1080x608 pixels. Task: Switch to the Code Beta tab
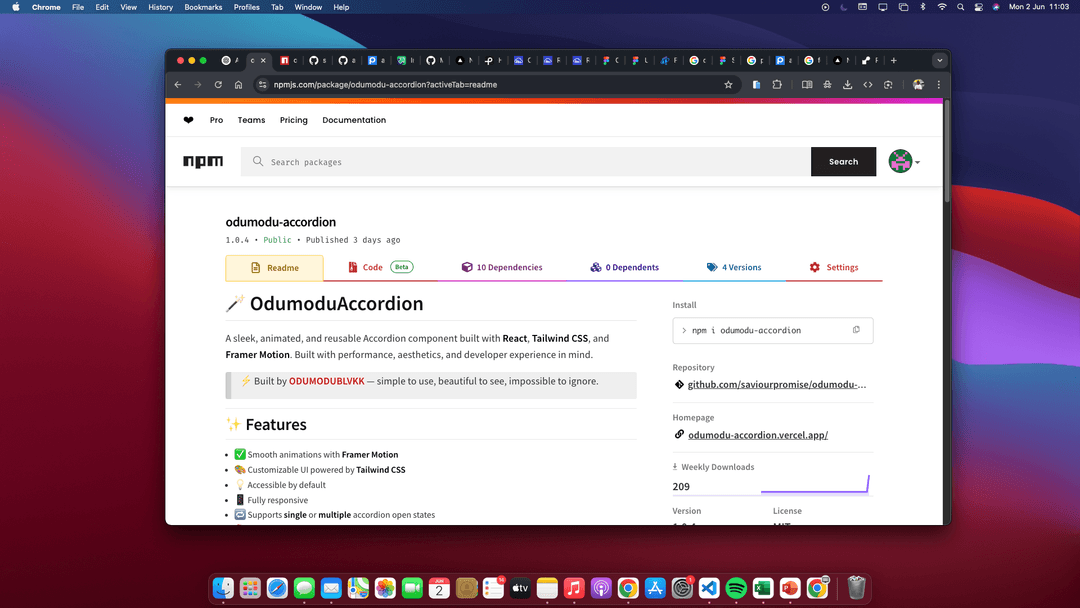380,267
